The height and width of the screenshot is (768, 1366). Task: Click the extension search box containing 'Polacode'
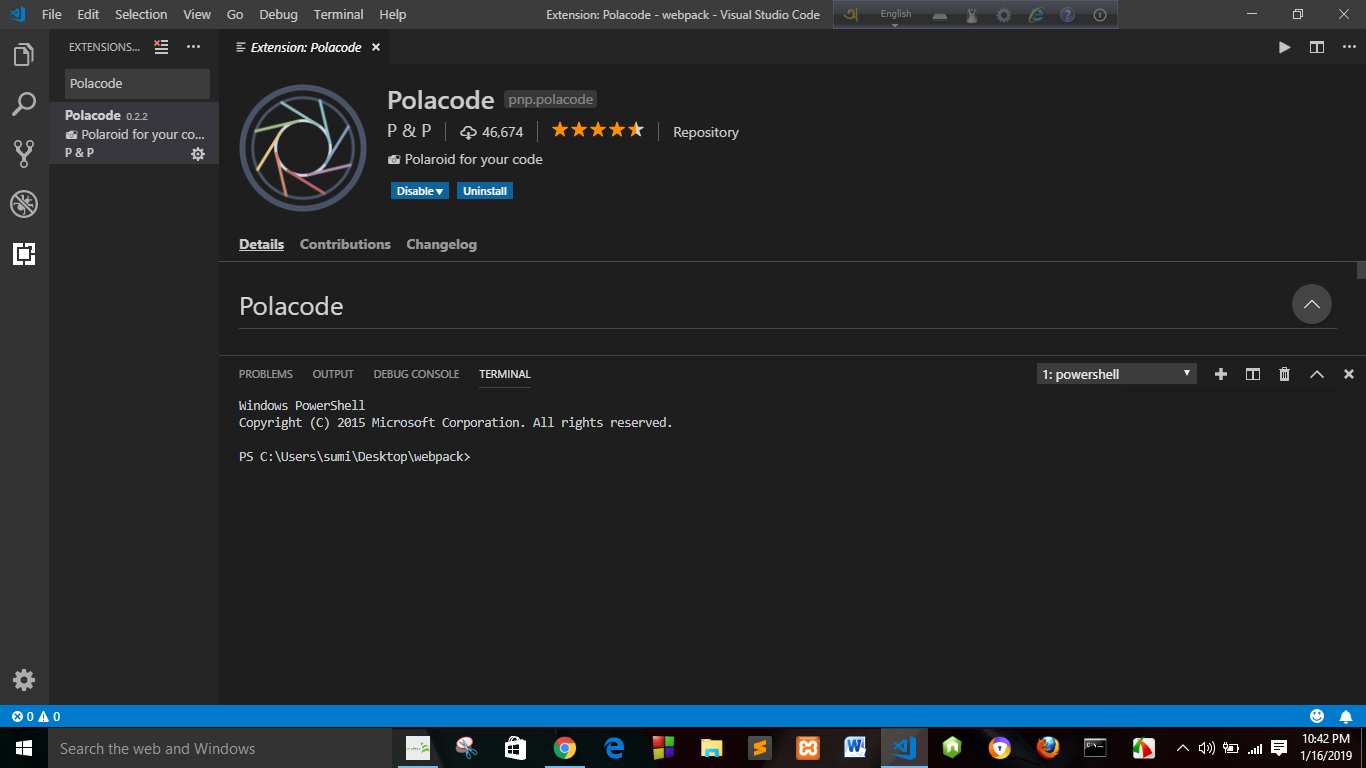tap(136, 83)
